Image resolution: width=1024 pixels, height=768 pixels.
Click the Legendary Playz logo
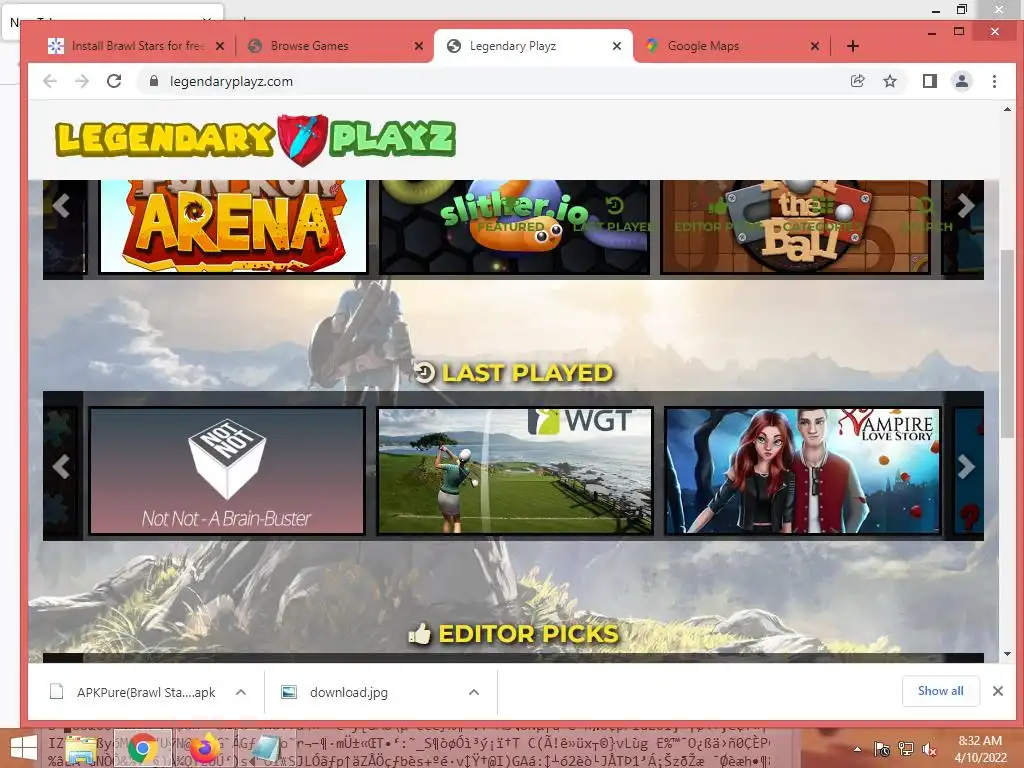[x=255, y=139]
